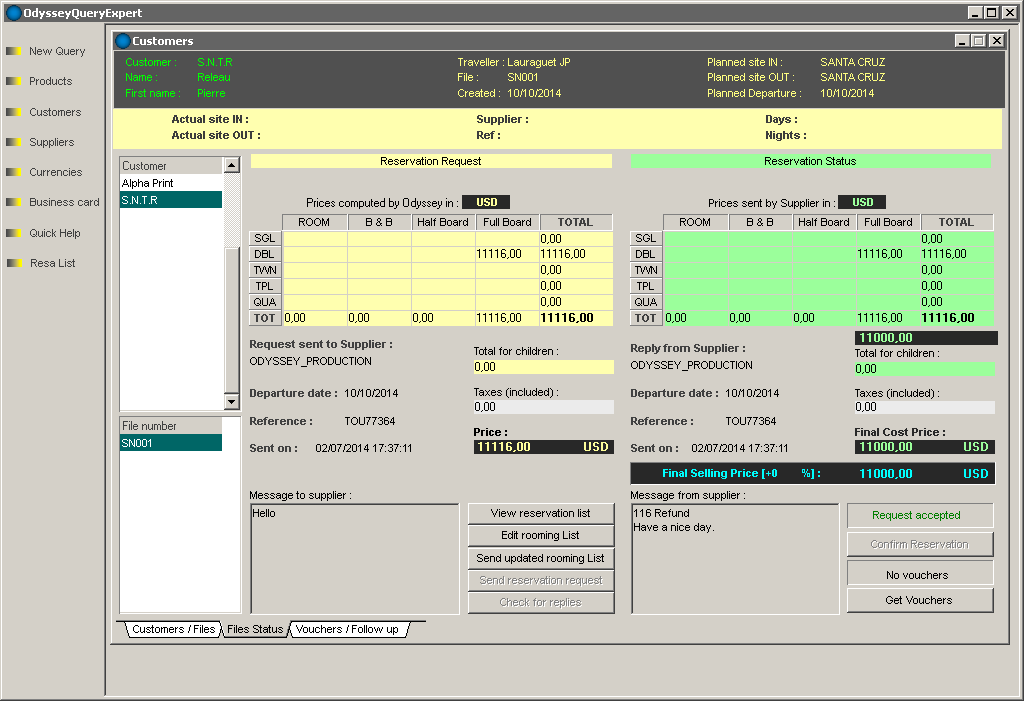This screenshot has width=1024, height=701.
Task: Click the Products sidebar icon
Action: click(13, 82)
